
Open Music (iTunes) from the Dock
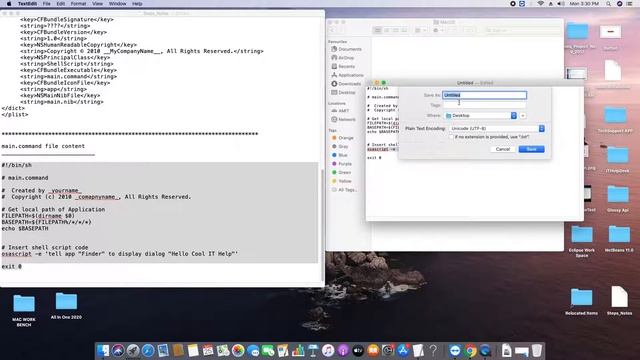point(328,350)
